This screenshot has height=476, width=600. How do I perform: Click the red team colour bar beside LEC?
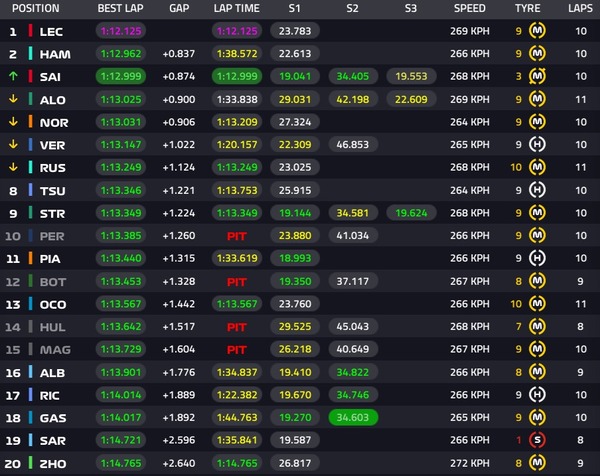click(30, 31)
